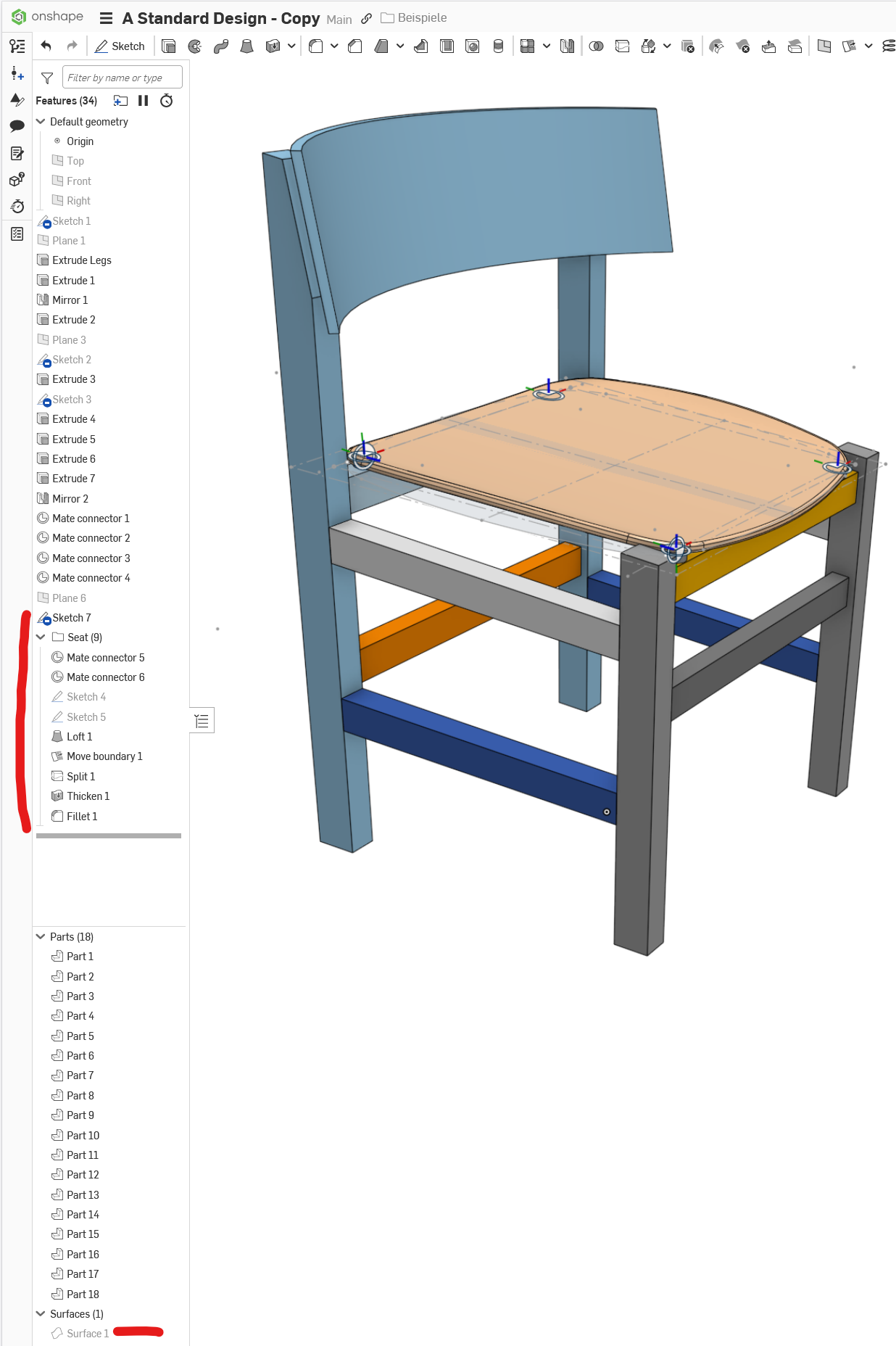The image size is (896, 1346).
Task: Open the Comments panel speech bubble icon
Action: coord(17,126)
